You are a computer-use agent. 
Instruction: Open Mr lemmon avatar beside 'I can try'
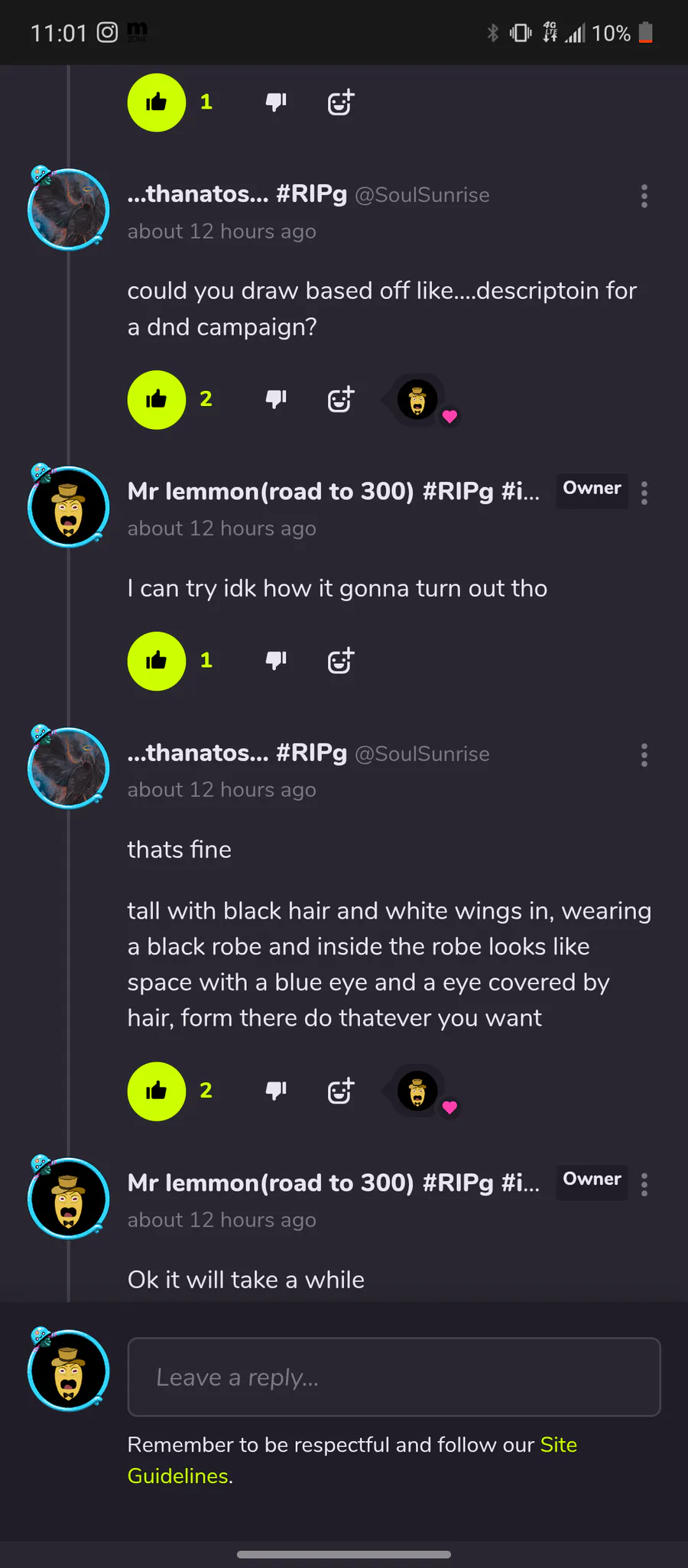click(69, 506)
